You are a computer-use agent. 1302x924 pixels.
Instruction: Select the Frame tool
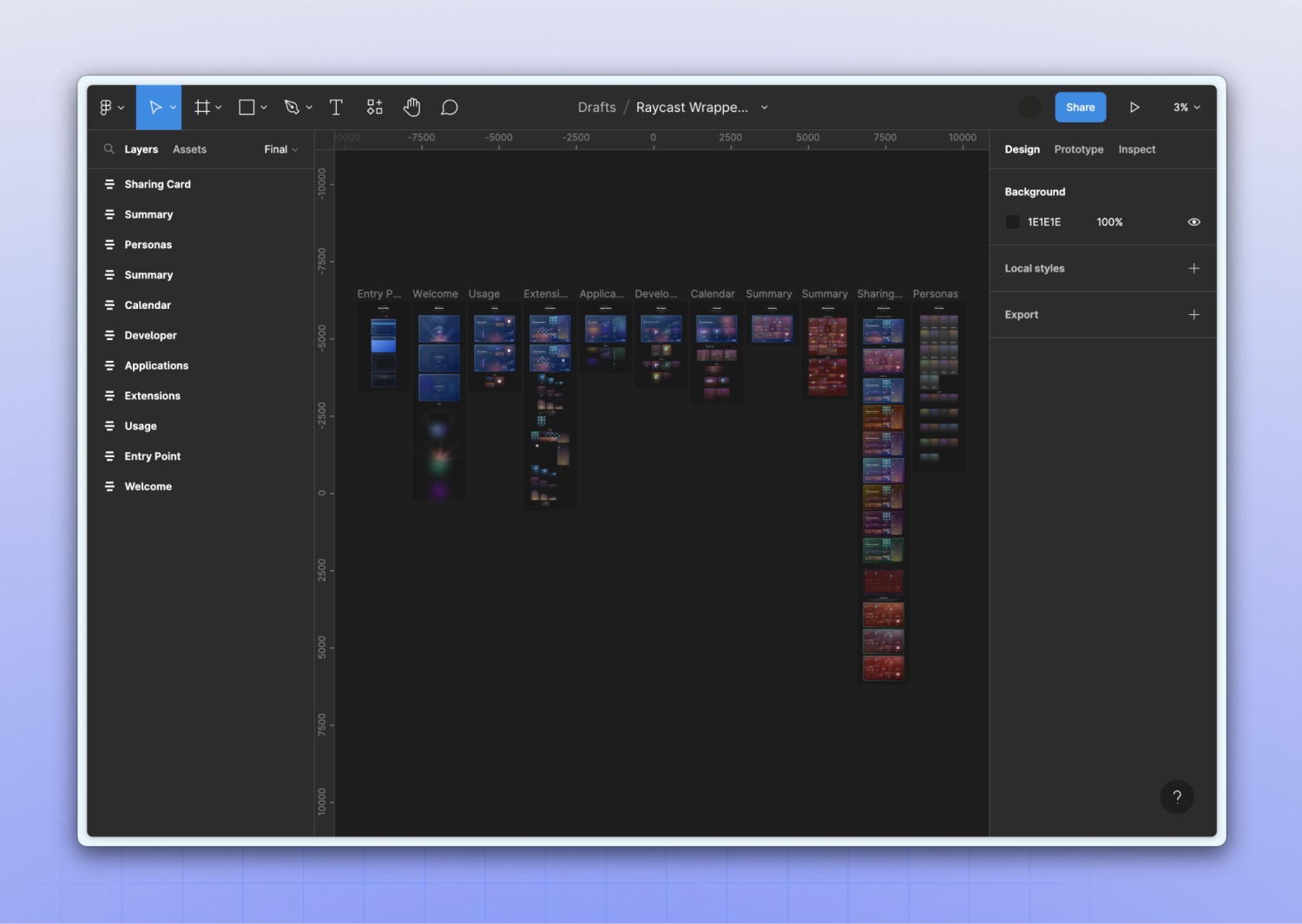click(x=202, y=108)
